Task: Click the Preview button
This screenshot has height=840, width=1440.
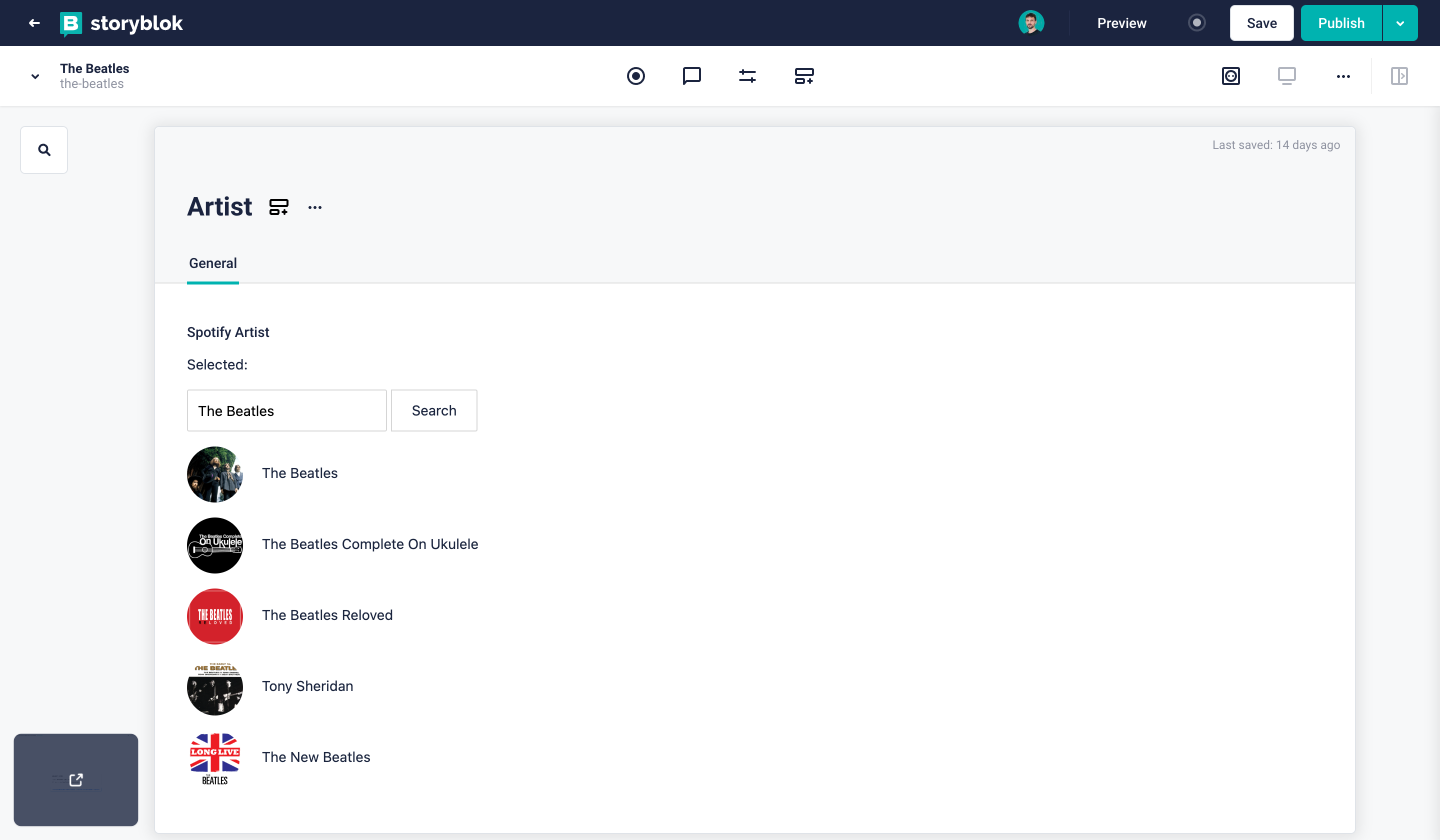Action: [x=1121, y=23]
